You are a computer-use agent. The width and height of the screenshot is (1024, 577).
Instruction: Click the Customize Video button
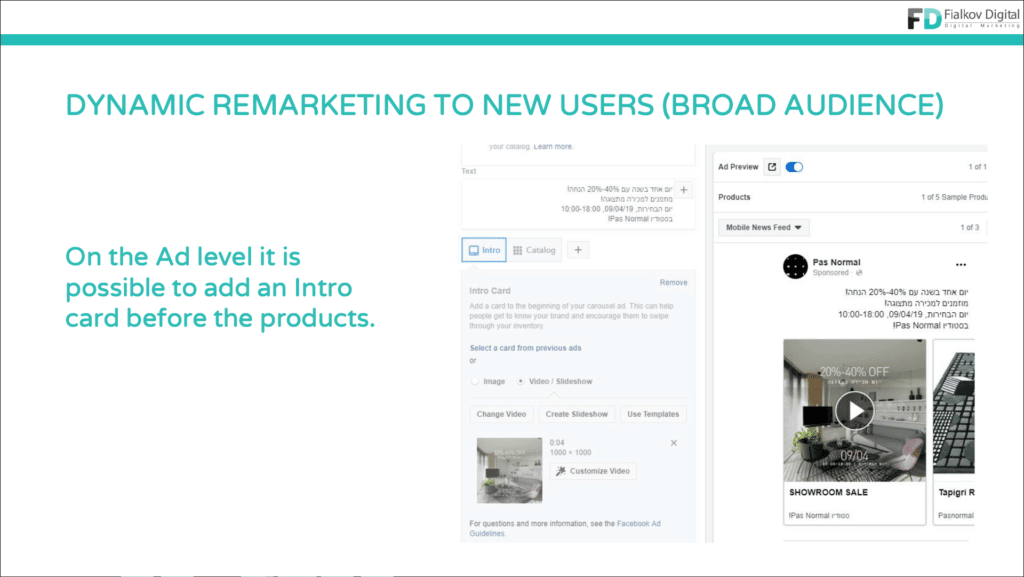(x=593, y=471)
